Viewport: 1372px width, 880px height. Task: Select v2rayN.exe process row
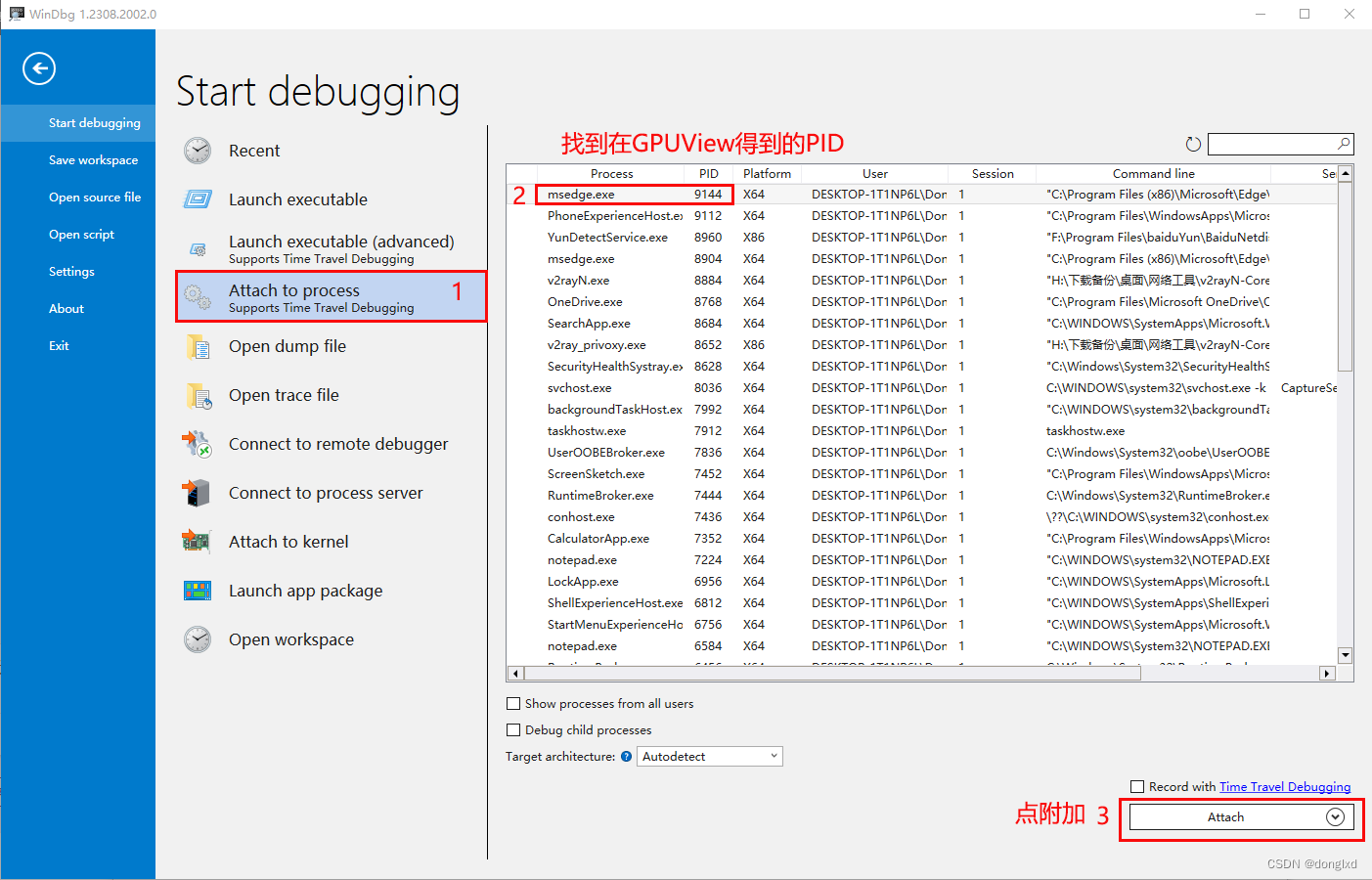click(x=922, y=281)
